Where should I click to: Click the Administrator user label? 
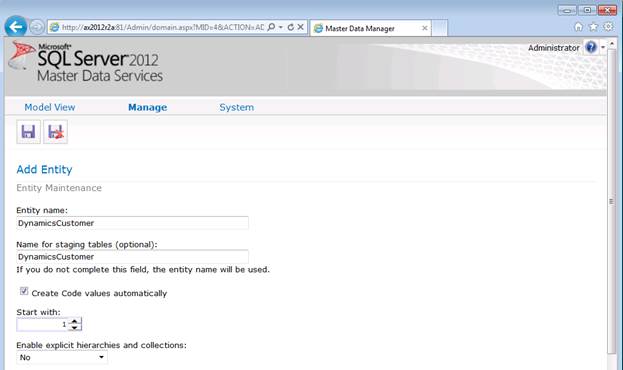553,48
